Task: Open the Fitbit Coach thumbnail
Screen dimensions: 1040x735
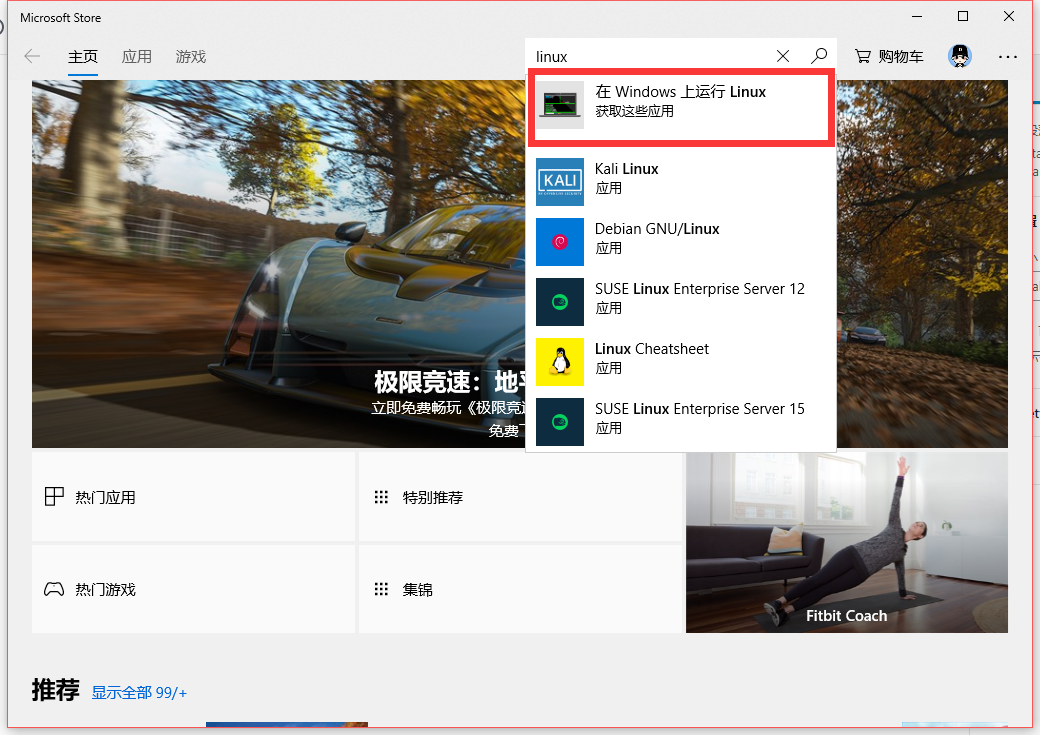Action: (846, 543)
